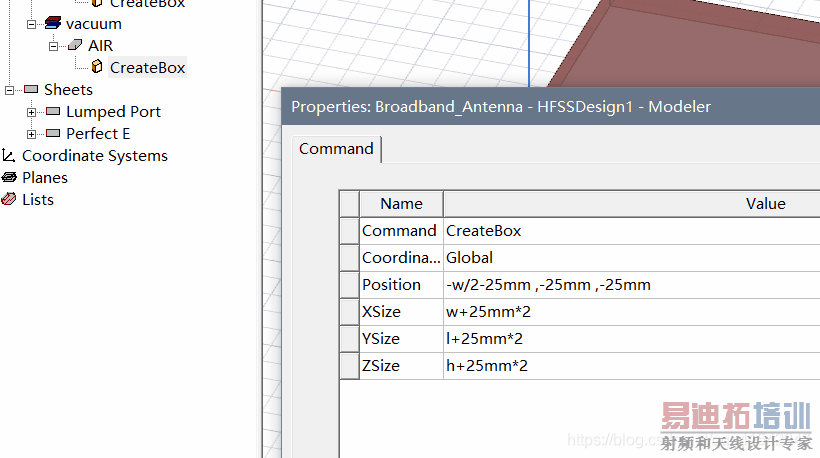This screenshot has width=820, height=458.
Task: Expand the Perfect E node
Action: point(31,134)
